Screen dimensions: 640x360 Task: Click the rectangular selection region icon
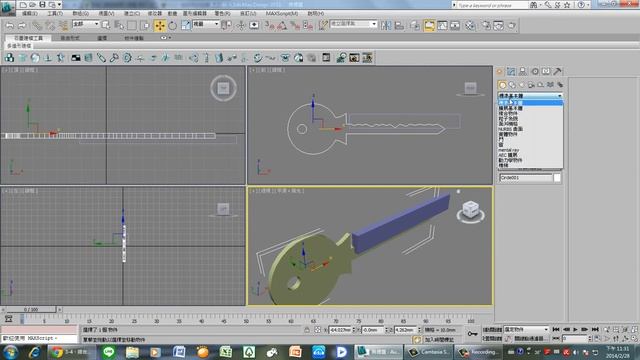(x=132, y=26)
